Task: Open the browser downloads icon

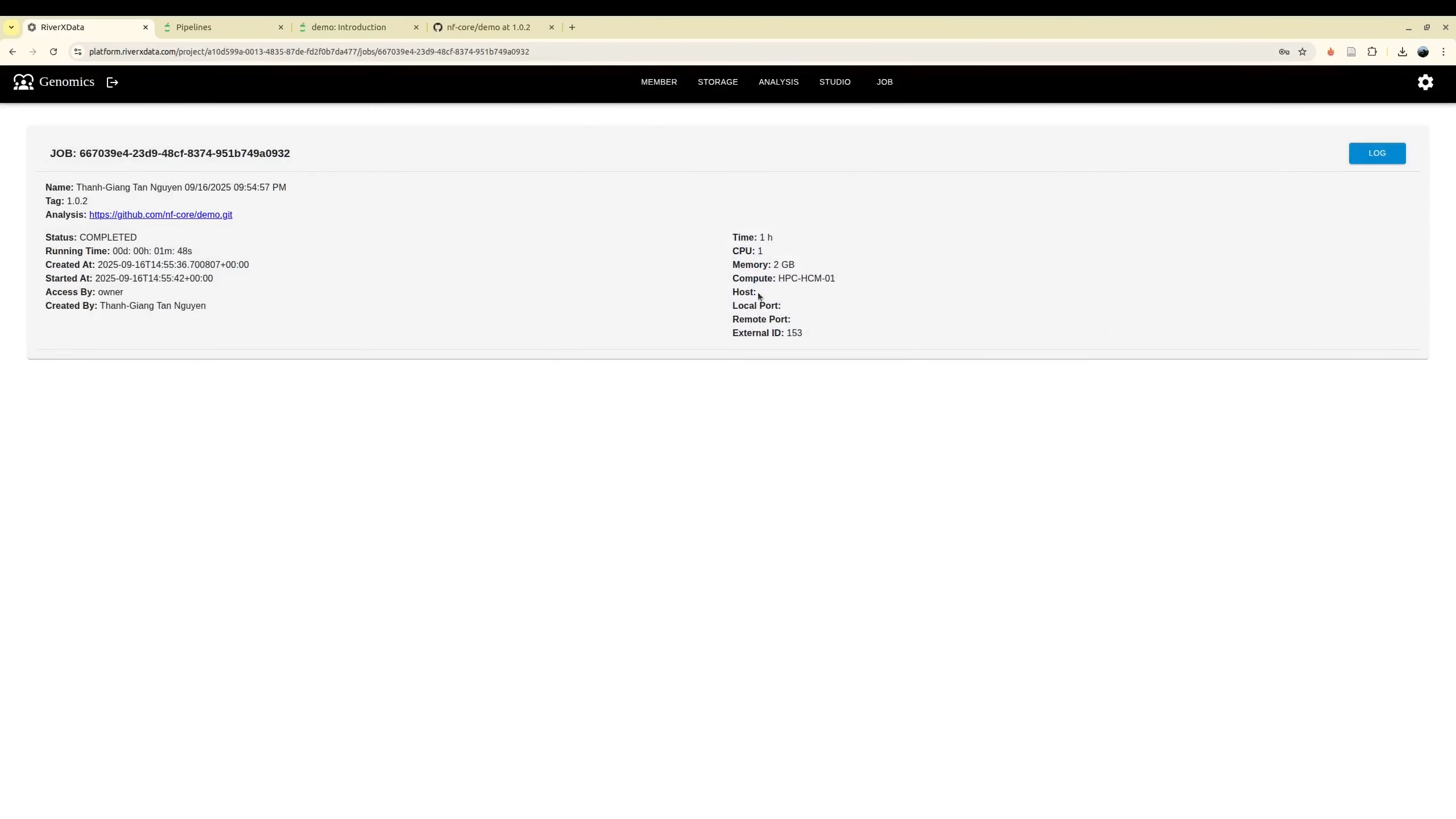Action: [1402, 52]
